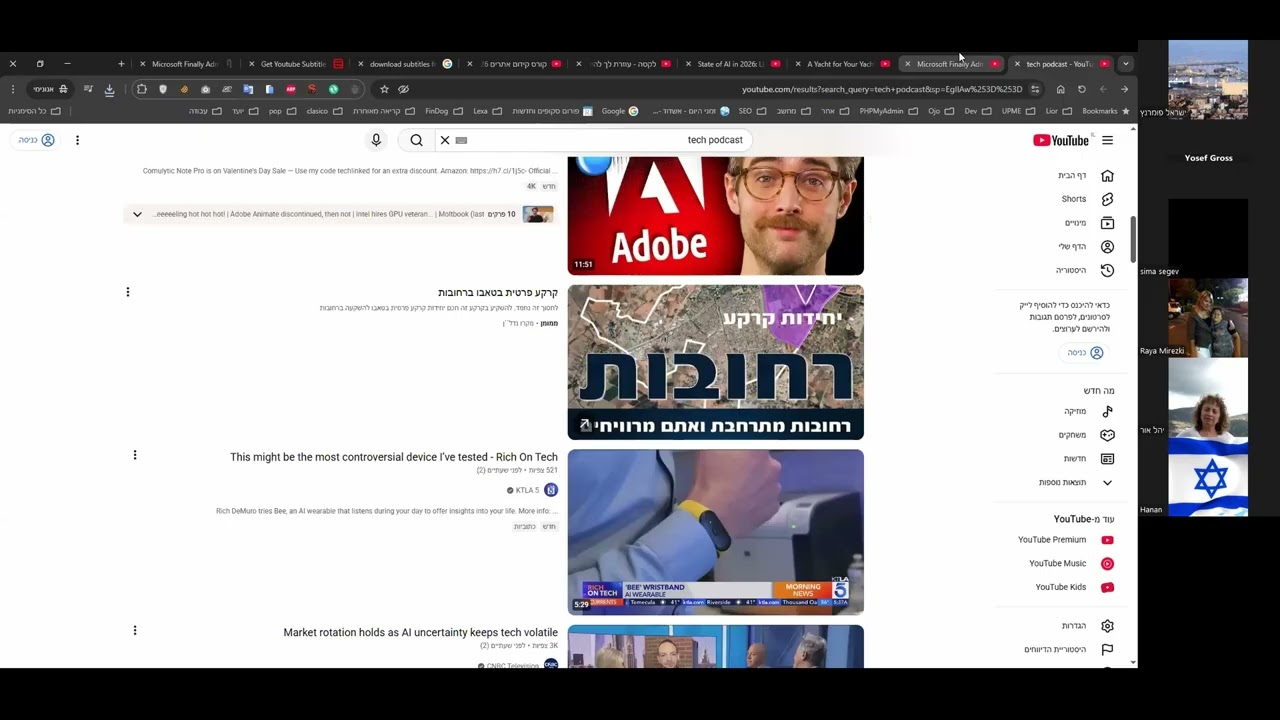The height and width of the screenshot is (720, 1280).
Task: Open הגדרות settings in sidebar
Action: click(x=1086, y=626)
